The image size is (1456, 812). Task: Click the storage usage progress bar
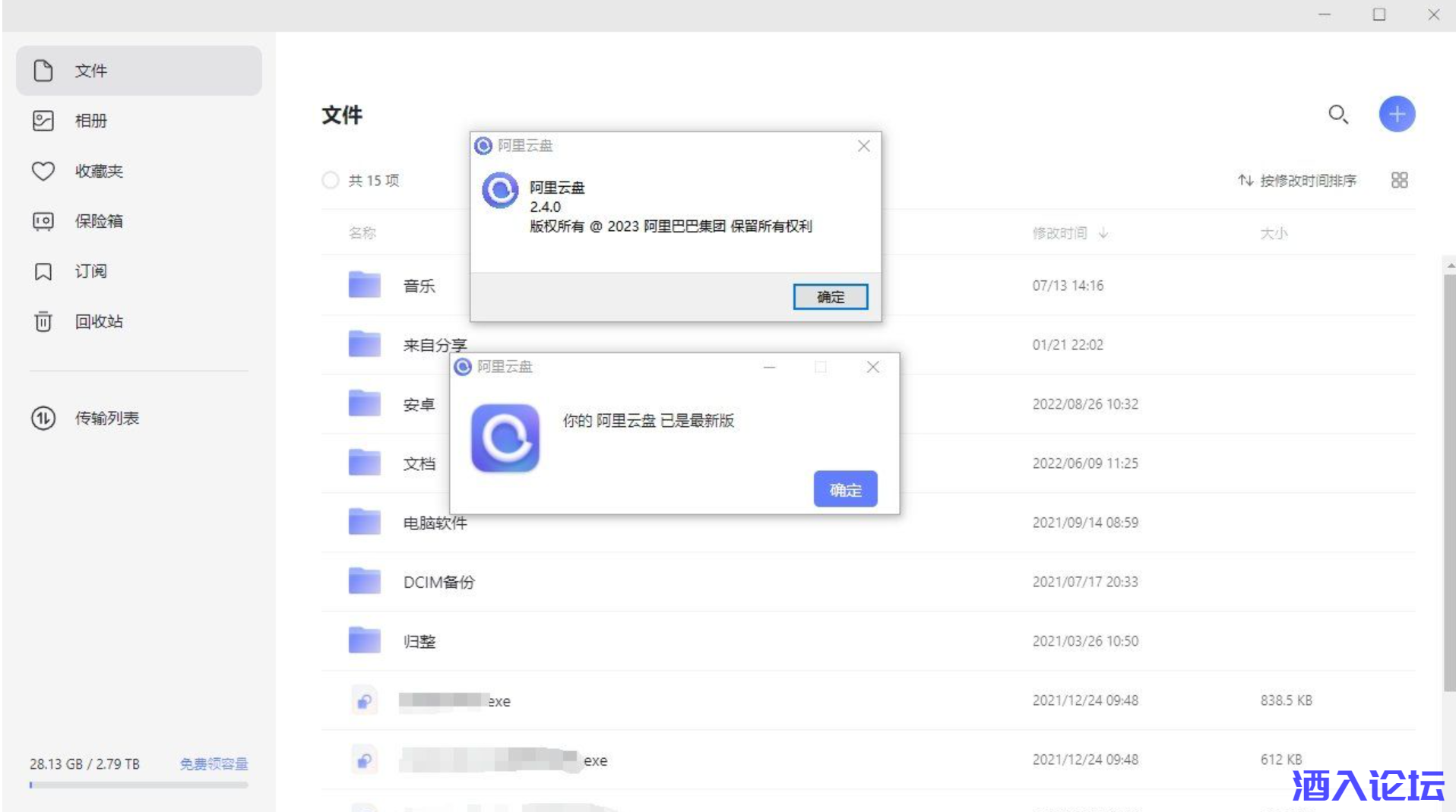click(x=139, y=785)
